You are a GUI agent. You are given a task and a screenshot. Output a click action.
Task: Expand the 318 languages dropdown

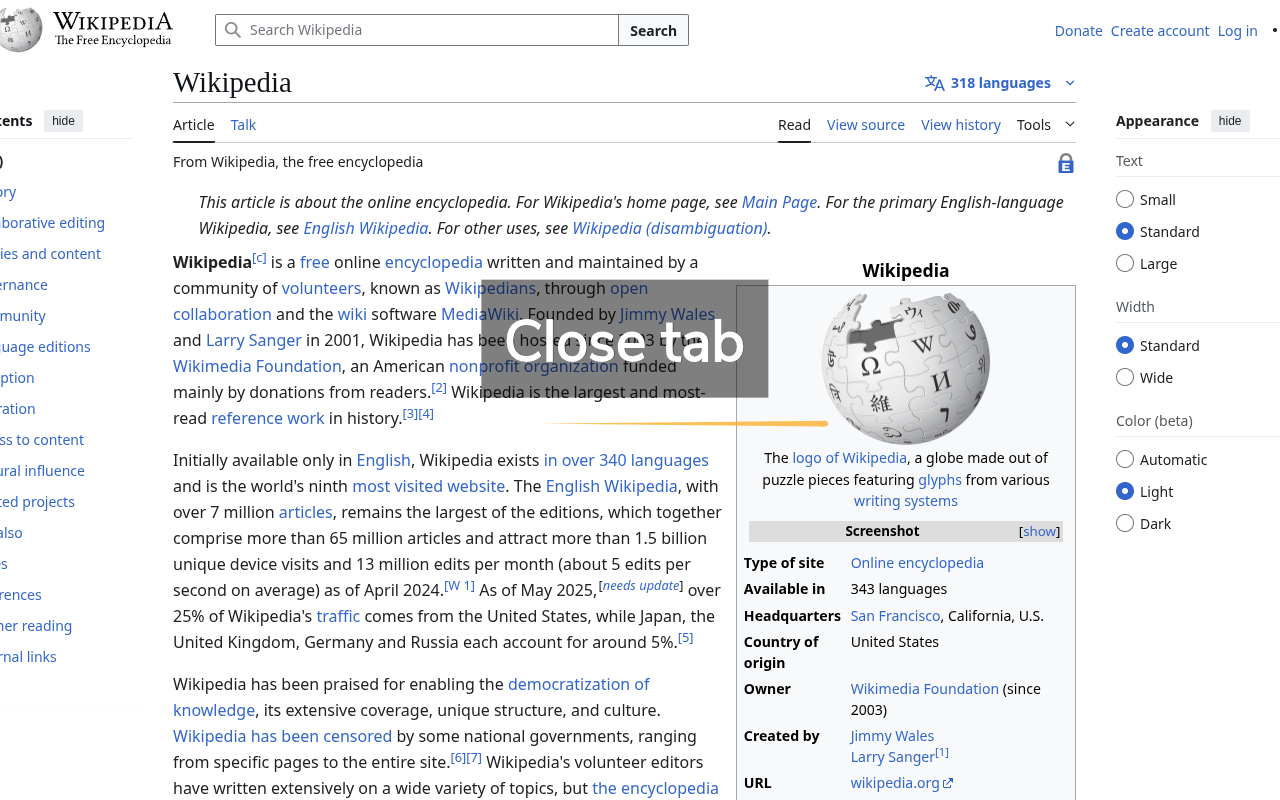tap(1069, 82)
